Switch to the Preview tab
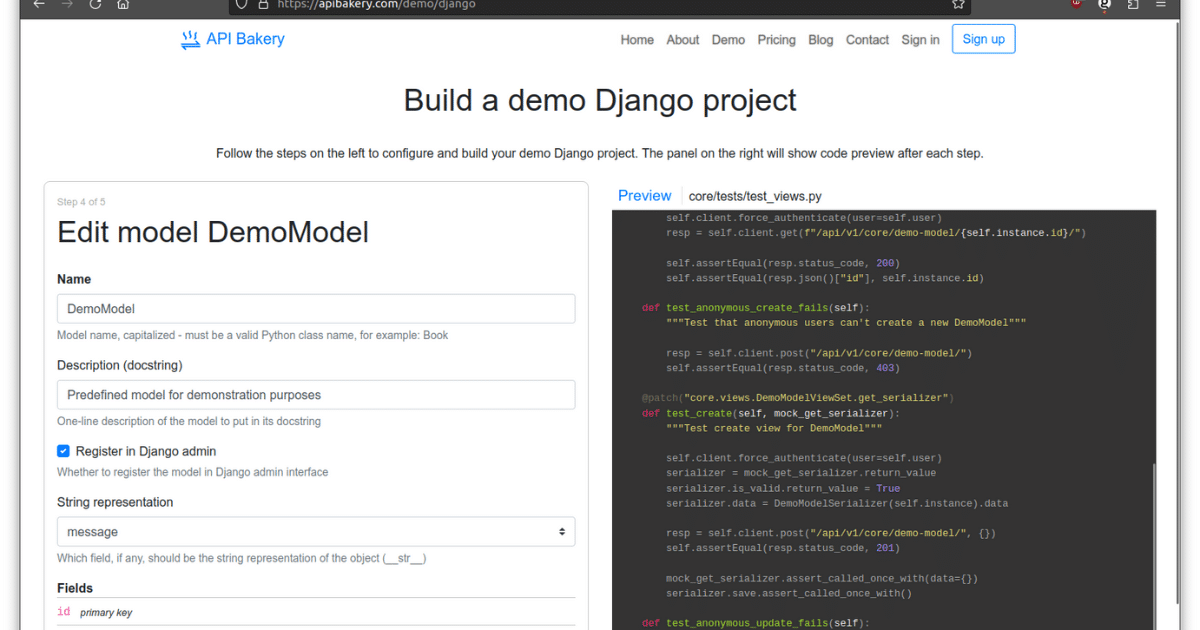Viewport: 1200px width, 630px height. (x=644, y=195)
